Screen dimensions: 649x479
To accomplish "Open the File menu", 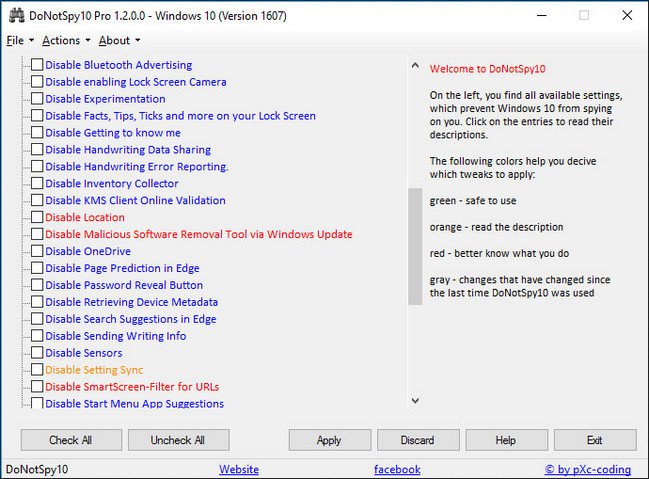I will pos(20,41).
